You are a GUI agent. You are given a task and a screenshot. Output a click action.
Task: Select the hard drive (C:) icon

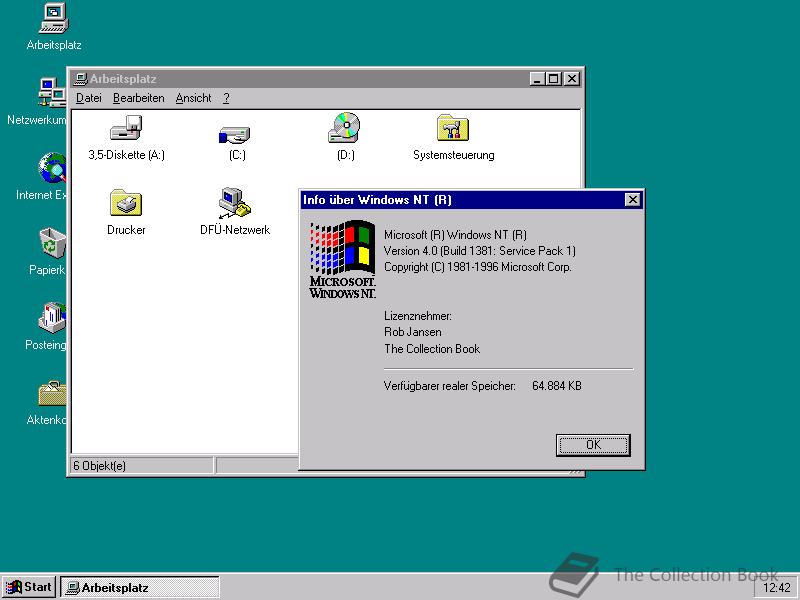click(234, 135)
